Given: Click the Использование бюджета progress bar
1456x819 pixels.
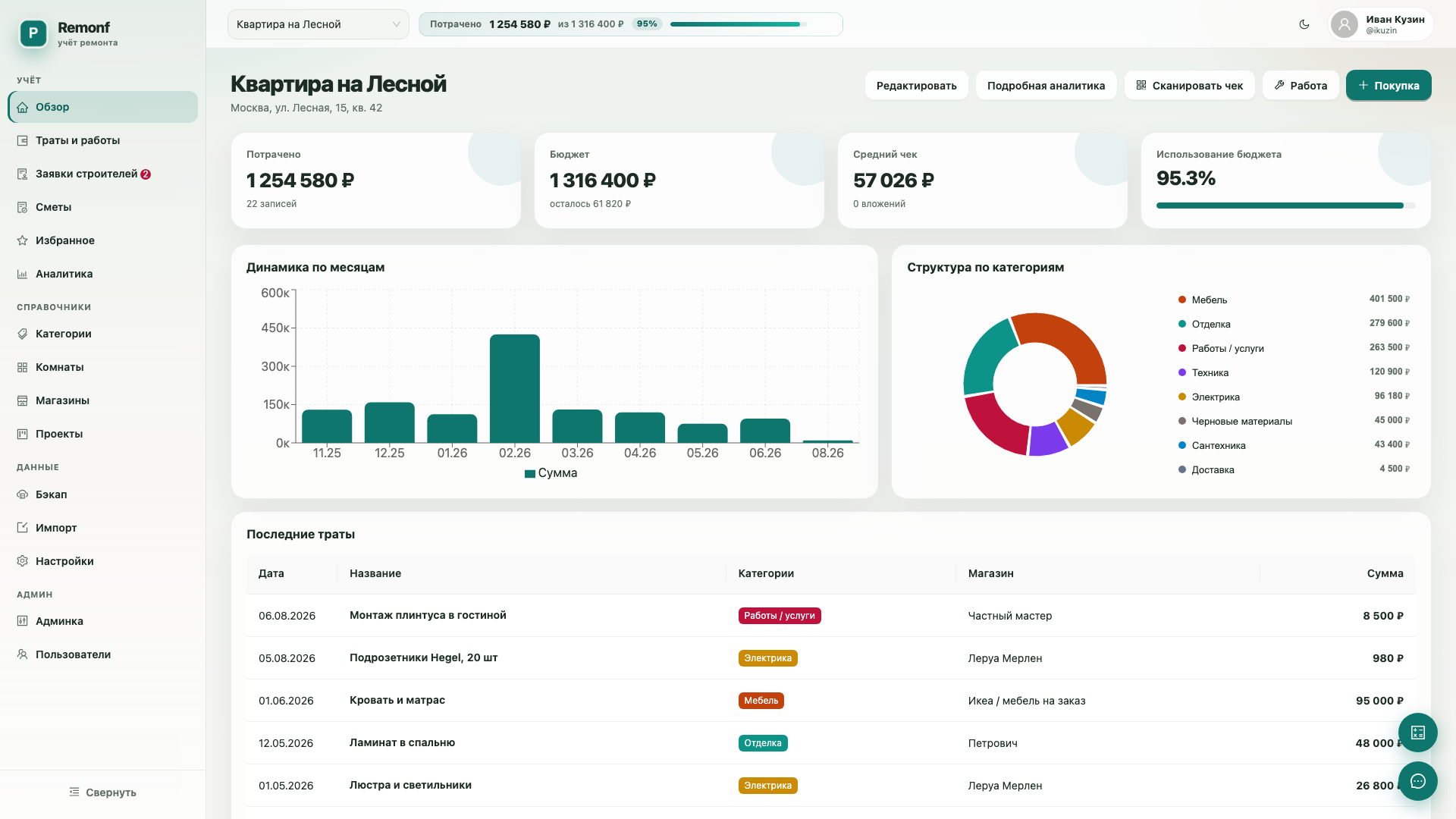Looking at the screenshot, I should tap(1285, 206).
